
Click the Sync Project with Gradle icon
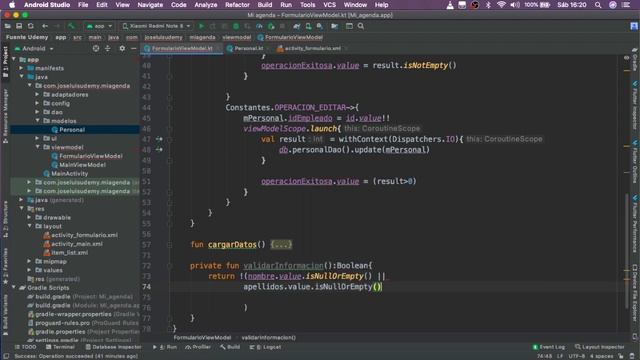tap(297, 26)
